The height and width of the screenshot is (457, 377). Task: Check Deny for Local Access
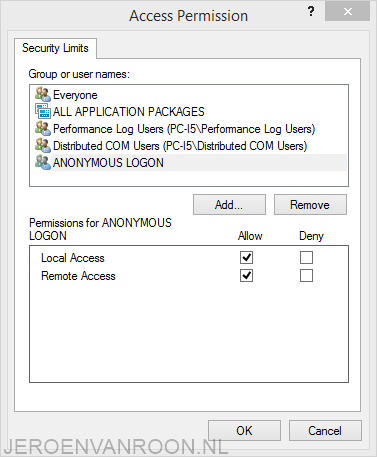(306, 257)
